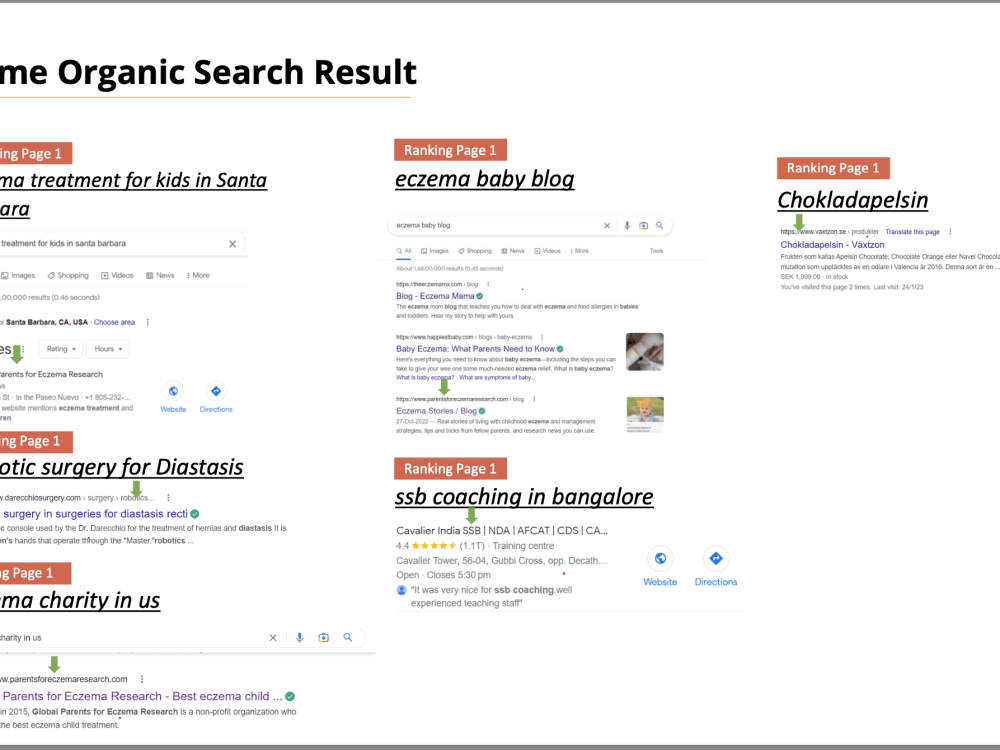
Task: Open Rating filter dropdown
Action: (61, 349)
